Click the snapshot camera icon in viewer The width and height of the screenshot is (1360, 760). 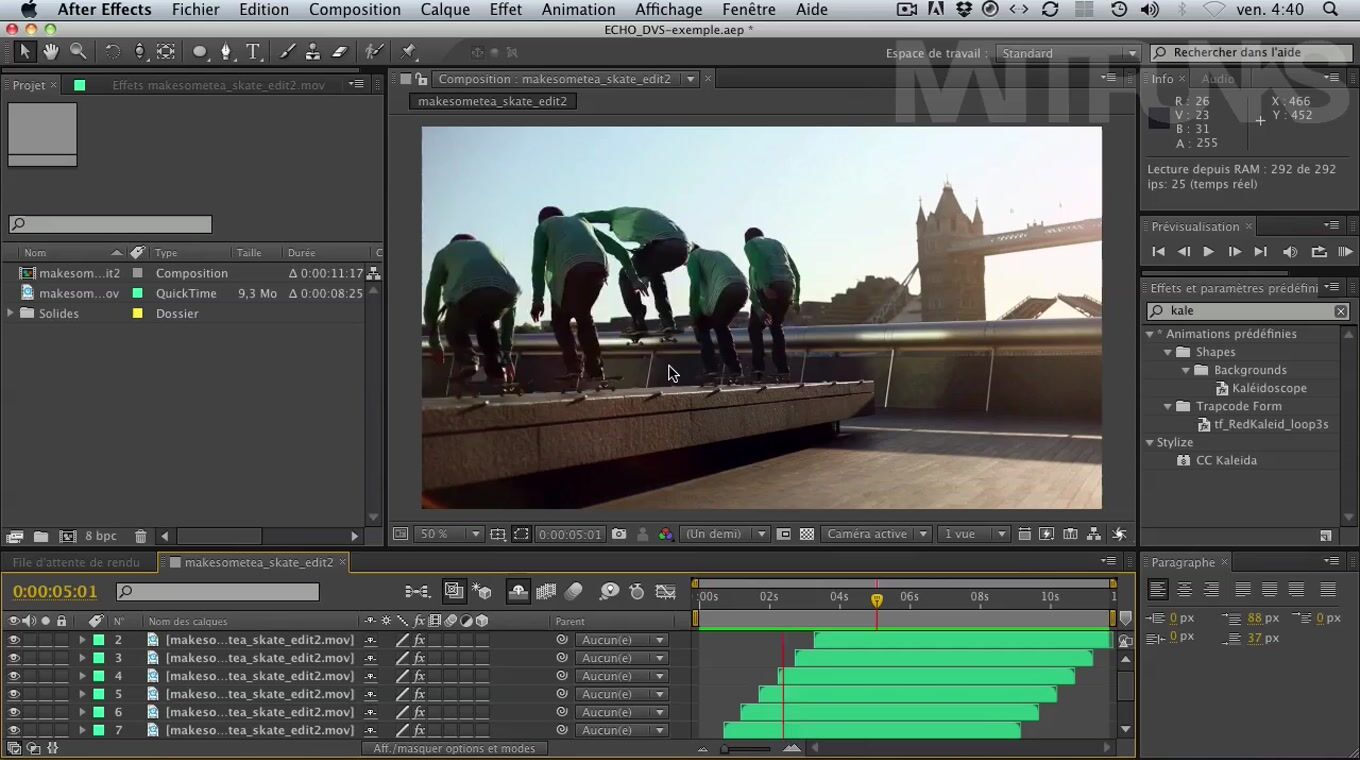(x=619, y=535)
